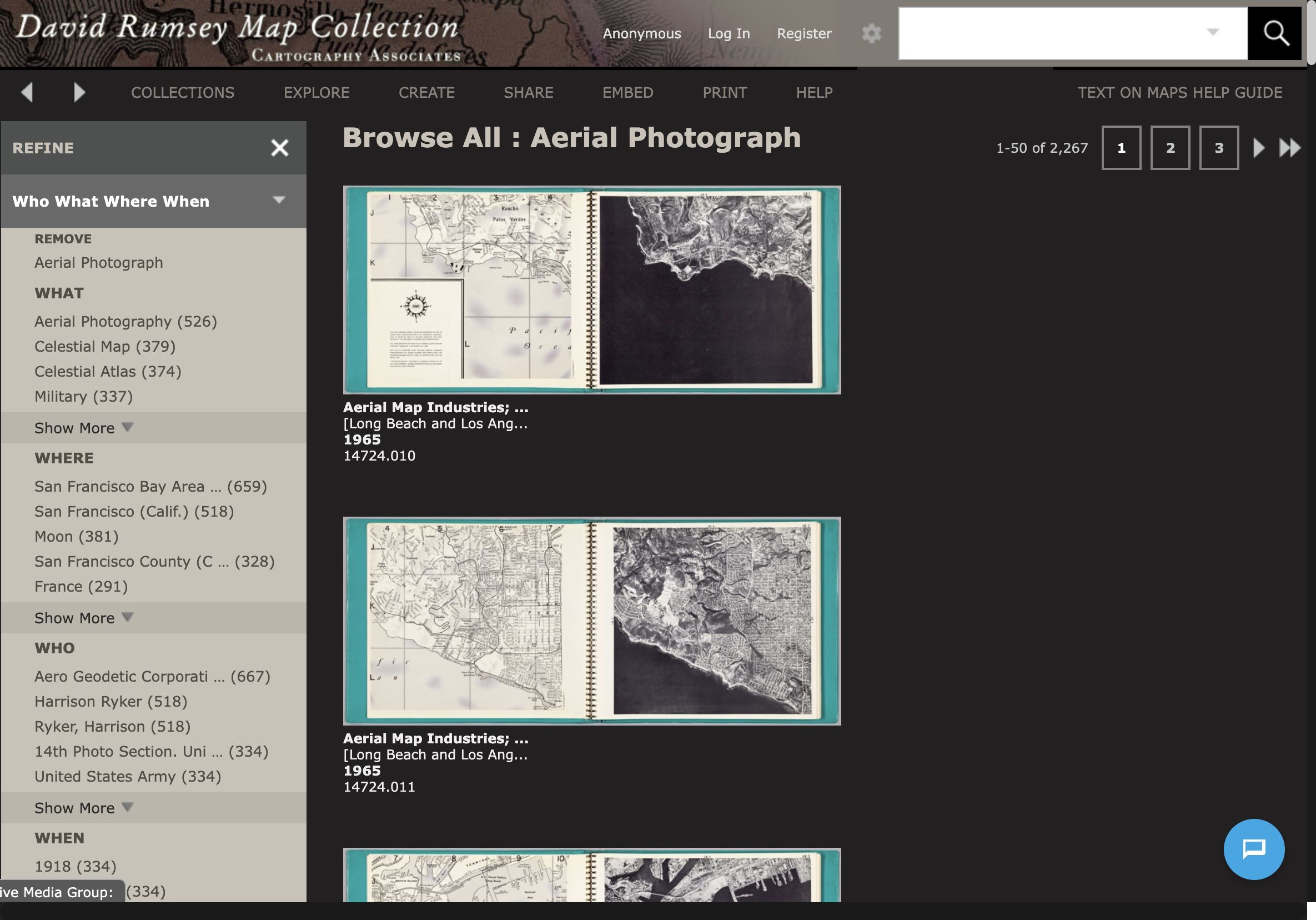Click the back arrow navigation icon
The width and height of the screenshot is (1316, 920).
pos(27,92)
